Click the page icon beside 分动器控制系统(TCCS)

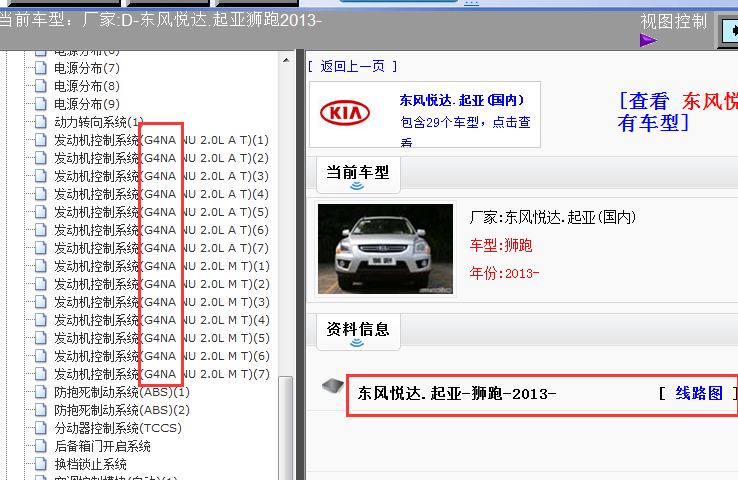point(41,428)
